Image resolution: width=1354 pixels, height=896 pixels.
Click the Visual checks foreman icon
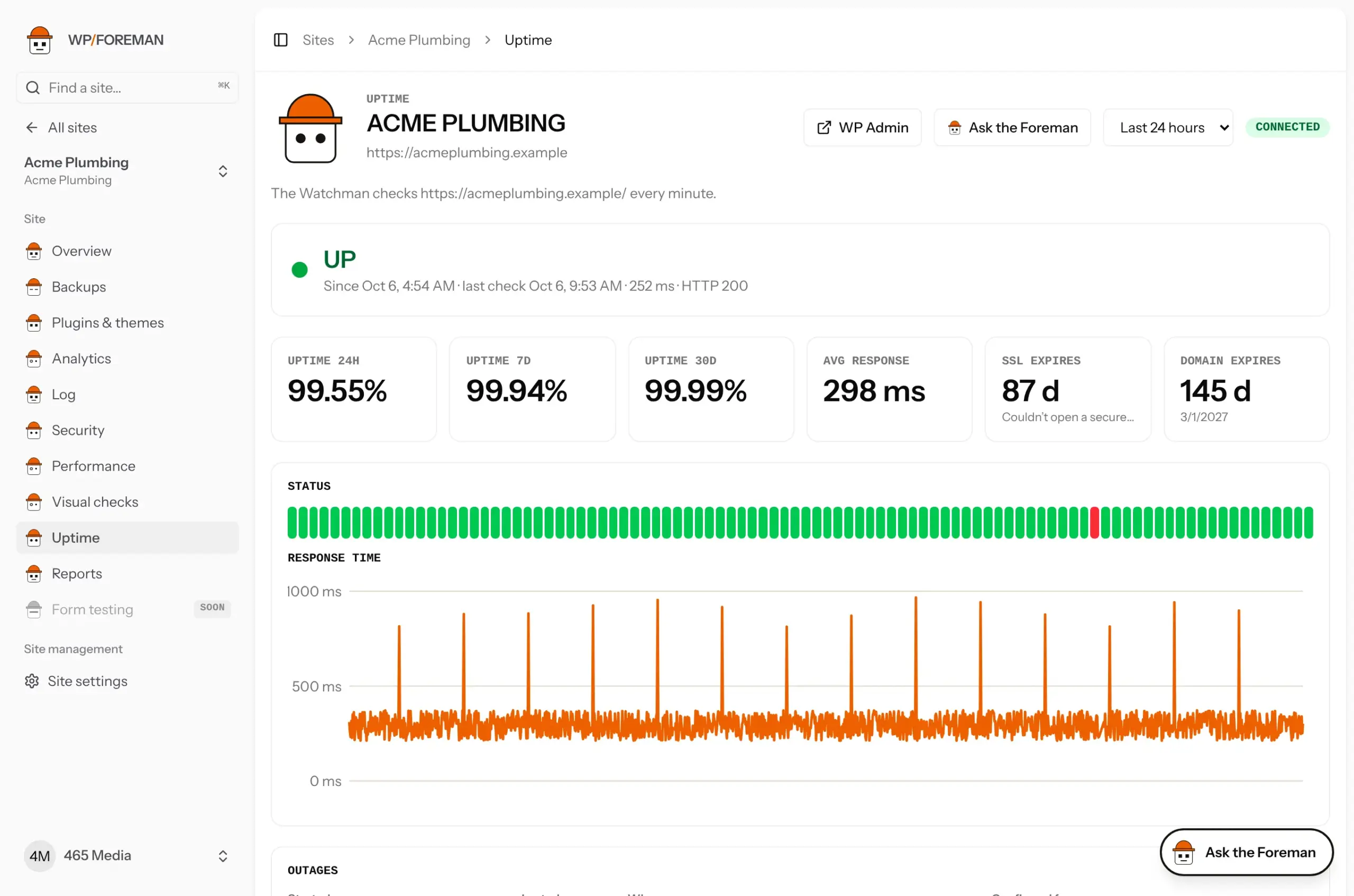[34, 502]
